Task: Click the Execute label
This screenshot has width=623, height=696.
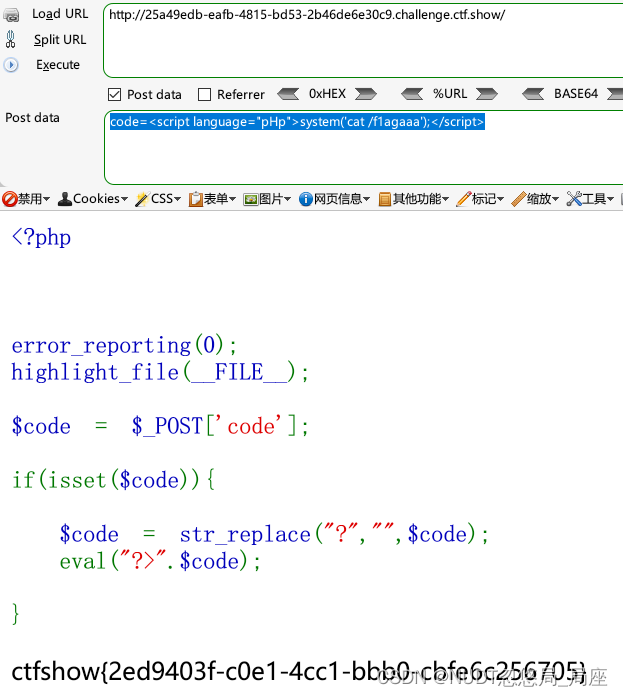Action: point(58,65)
